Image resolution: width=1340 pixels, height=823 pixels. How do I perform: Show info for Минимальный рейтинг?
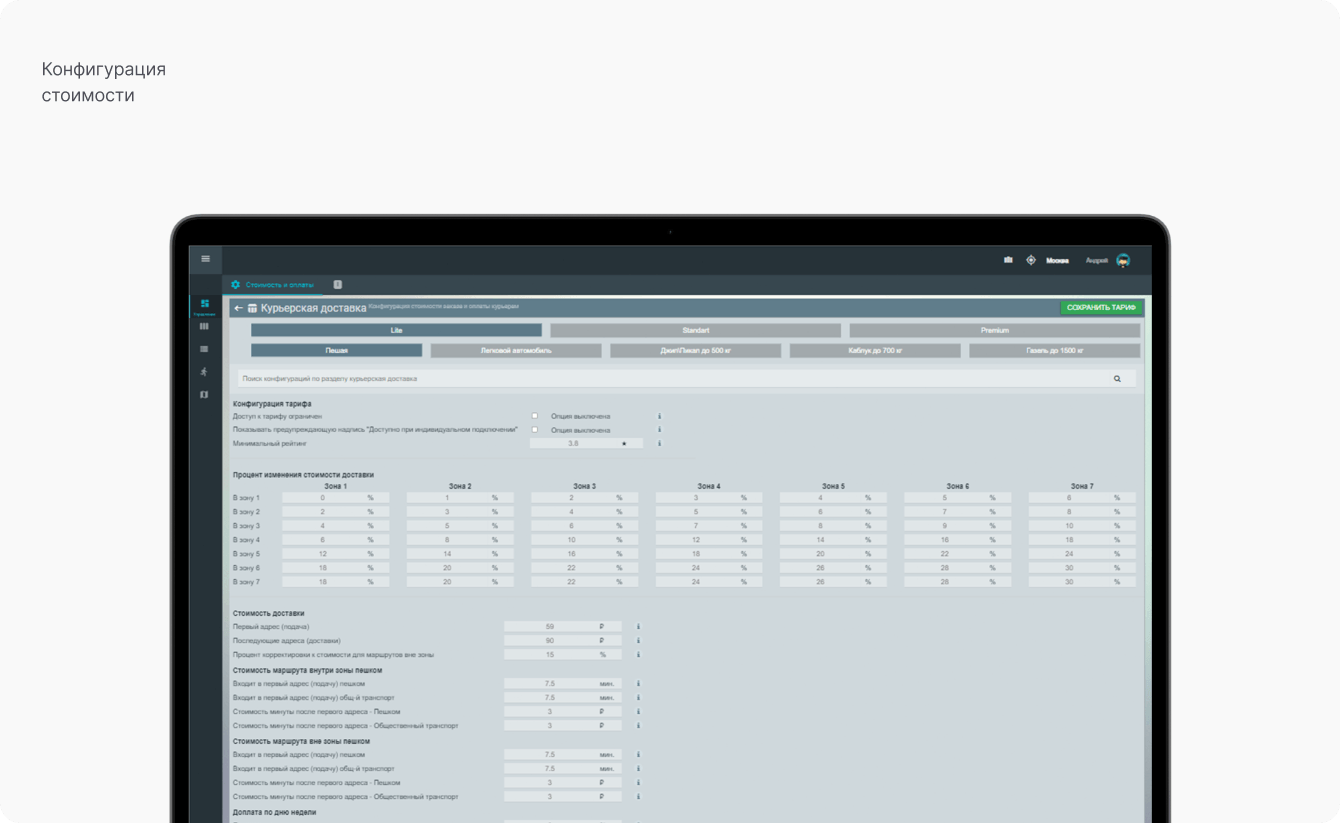[659, 443]
